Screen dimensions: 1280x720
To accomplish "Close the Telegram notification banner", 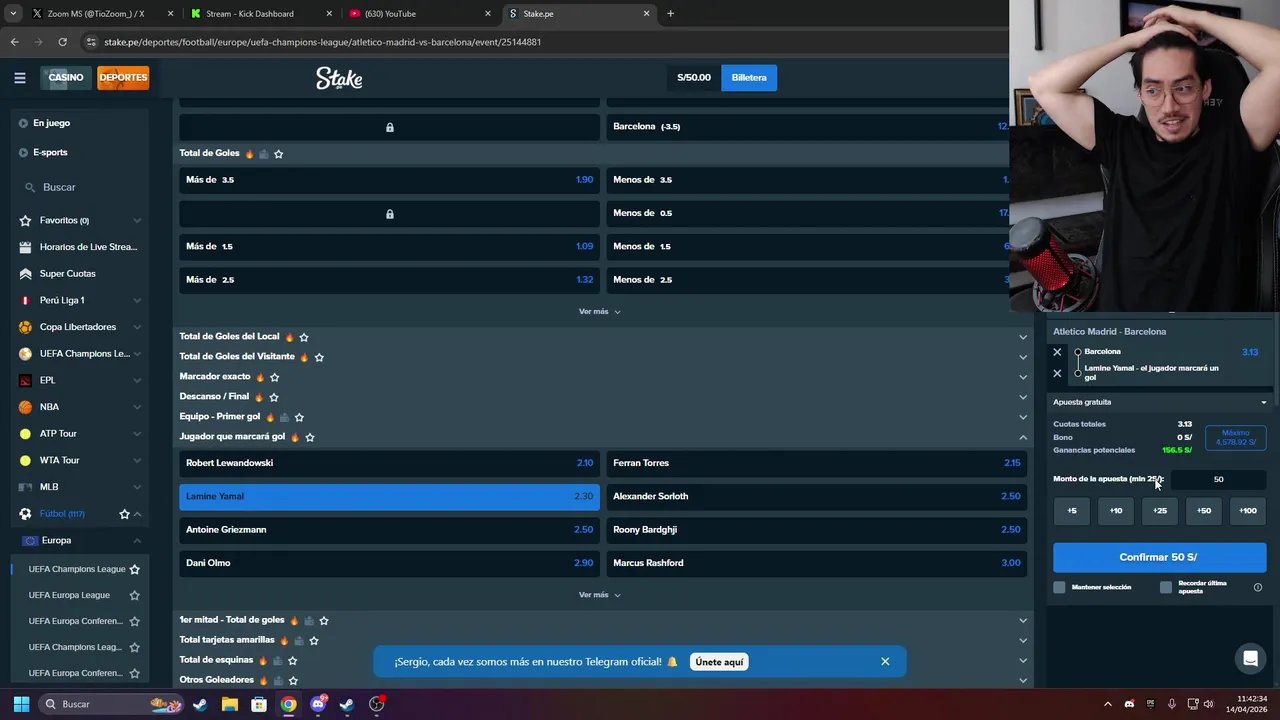I will click(x=885, y=661).
